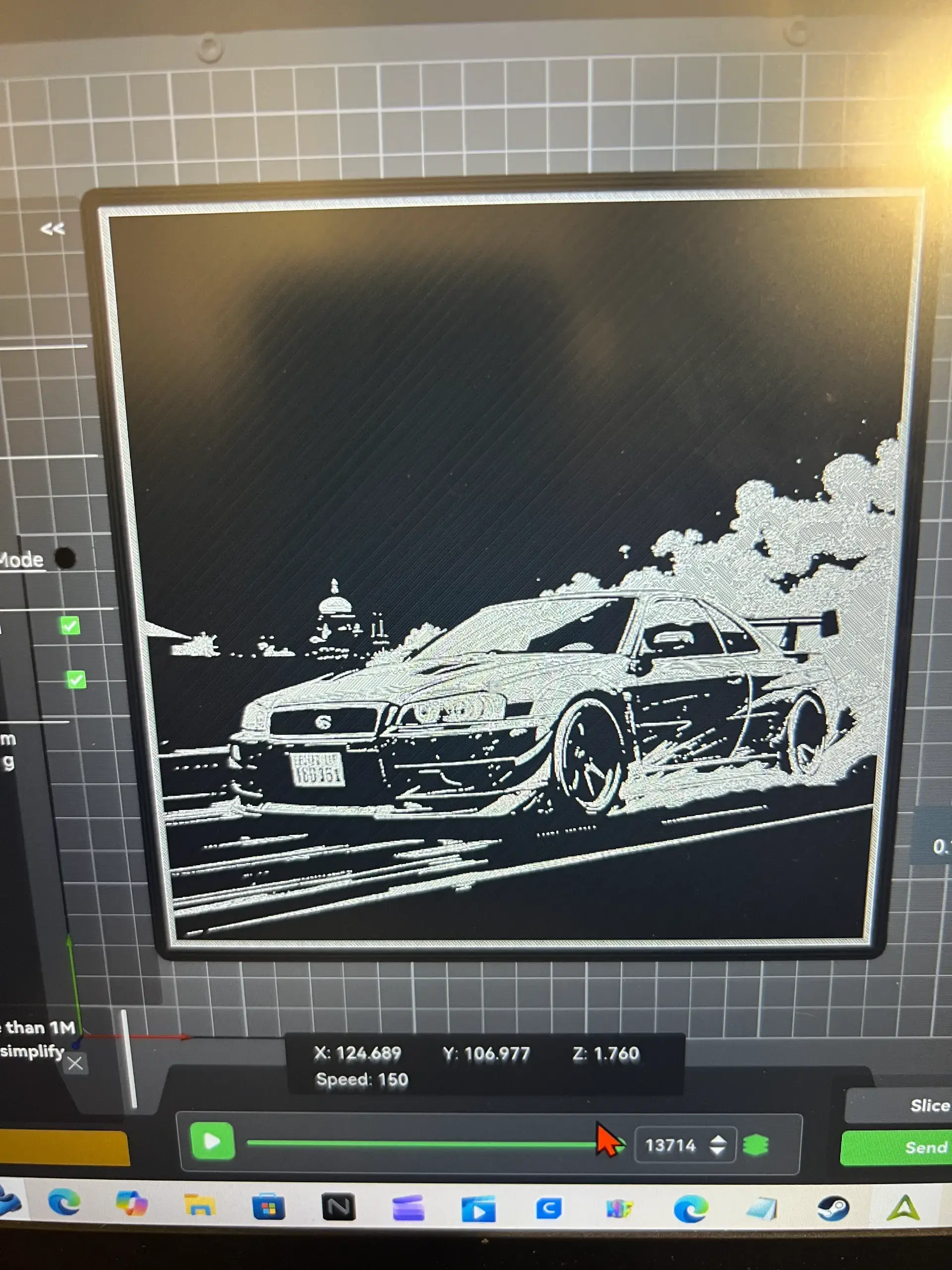Play the toolpath preview animation
Image resolution: width=952 pixels, height=1270 pixels.
coord(212,1141)
